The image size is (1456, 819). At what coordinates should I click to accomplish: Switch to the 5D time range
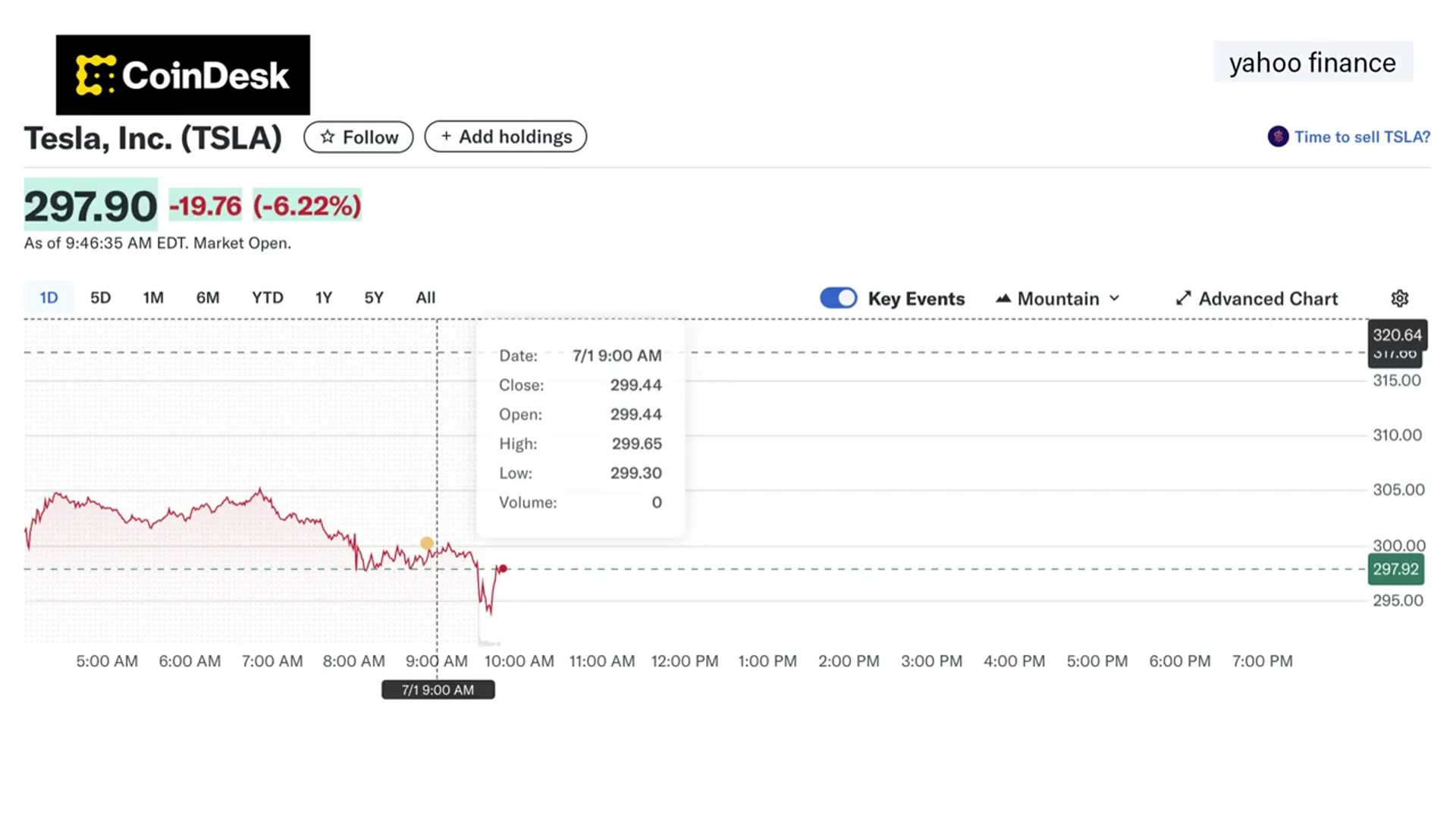100,297
